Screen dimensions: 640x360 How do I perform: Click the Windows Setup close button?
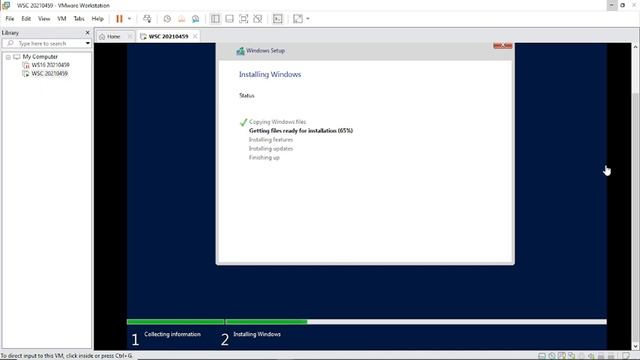502,45
